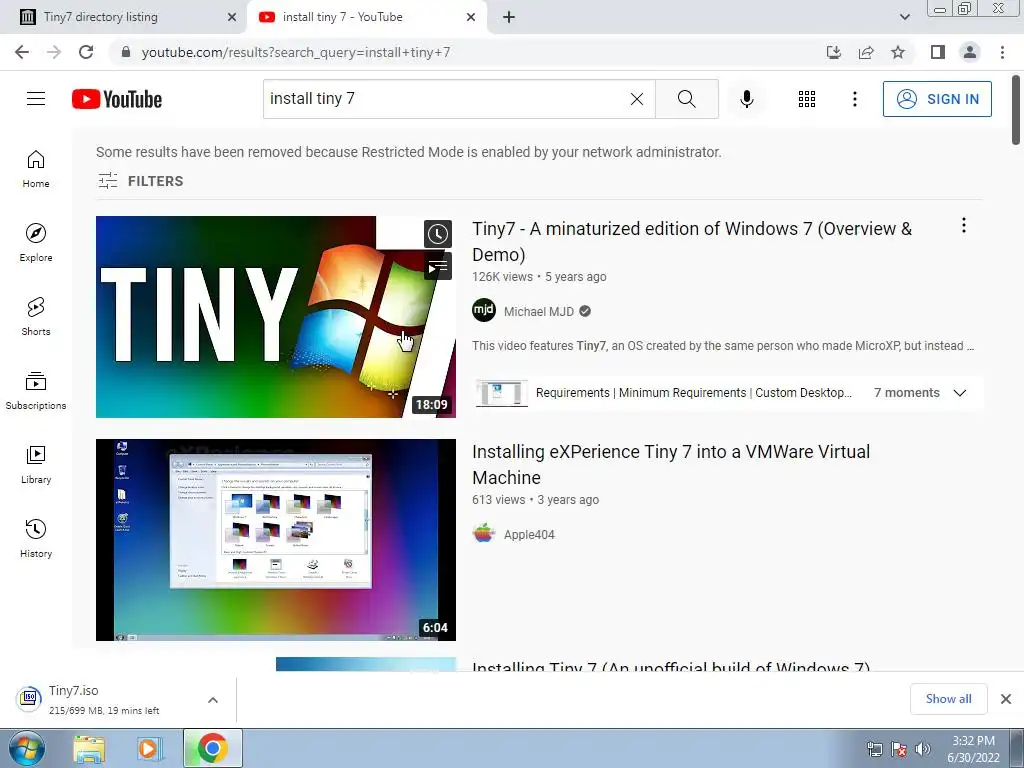This screenshot has width=1024, height=768.
Task: Open volume control in system tray
Action: [x=922, y=749]
